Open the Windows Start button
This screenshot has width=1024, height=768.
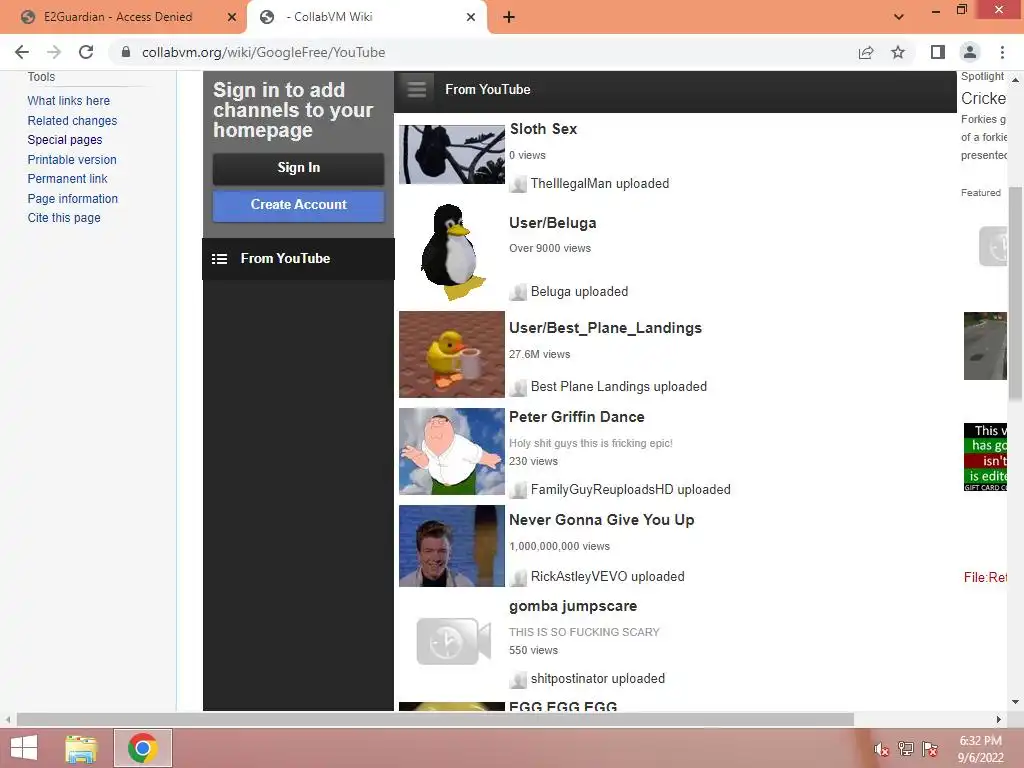pyautogui.click(x=24, y=748)
